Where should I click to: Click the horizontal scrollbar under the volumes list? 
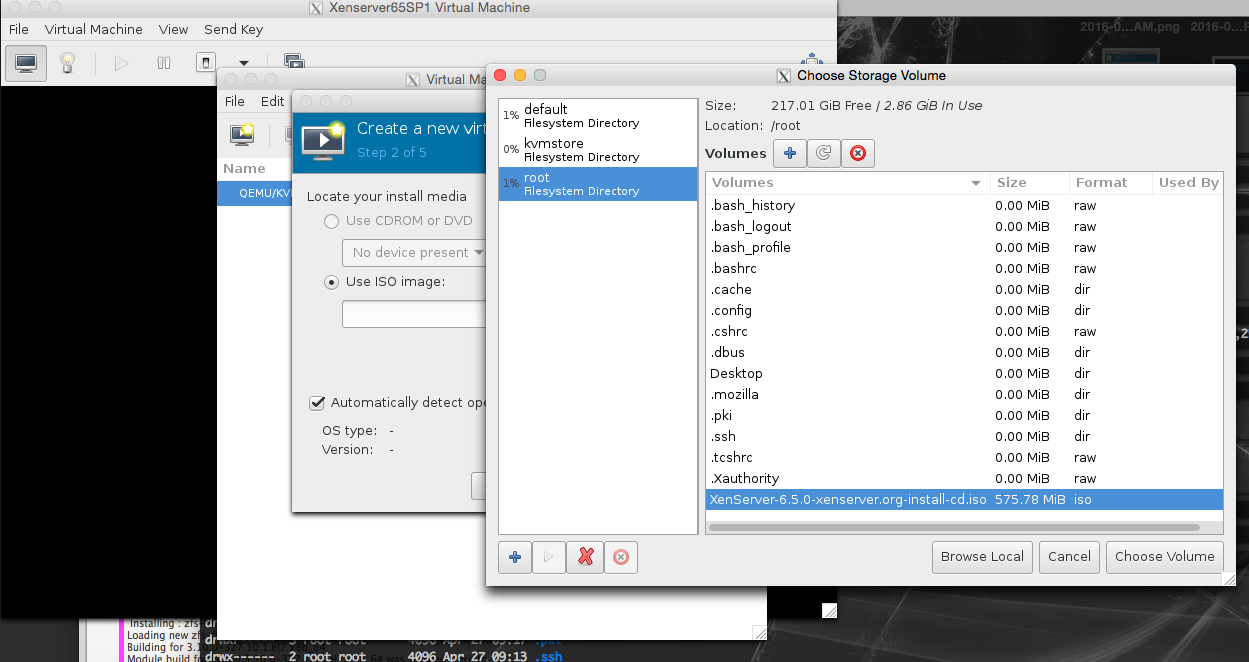pos(954,527)
